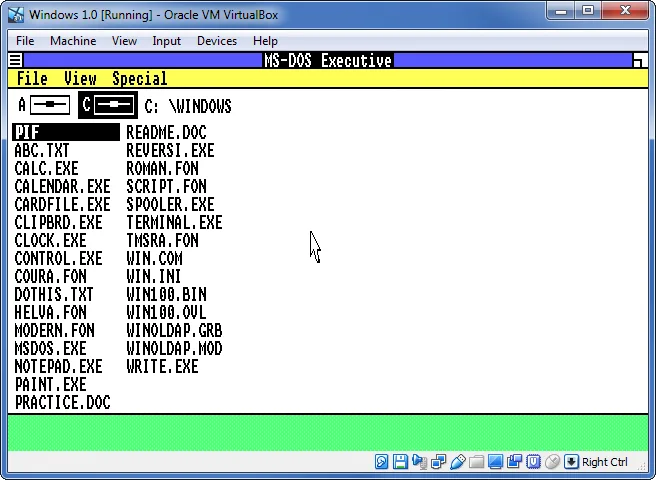Image resolution: width=656 pixels, height=480 pixels.
Task: Select CLIPBRD.EXE file
Action: pos(58,222)
